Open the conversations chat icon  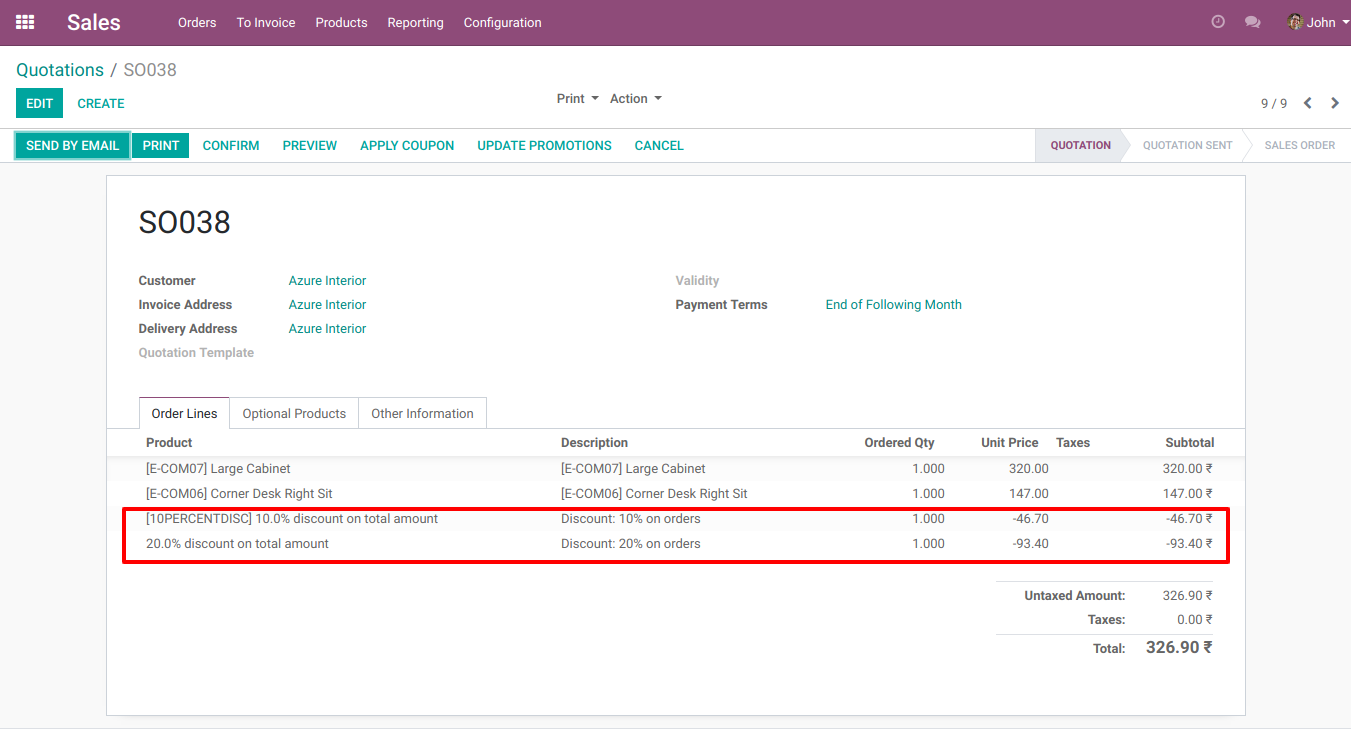(1252, 22)
